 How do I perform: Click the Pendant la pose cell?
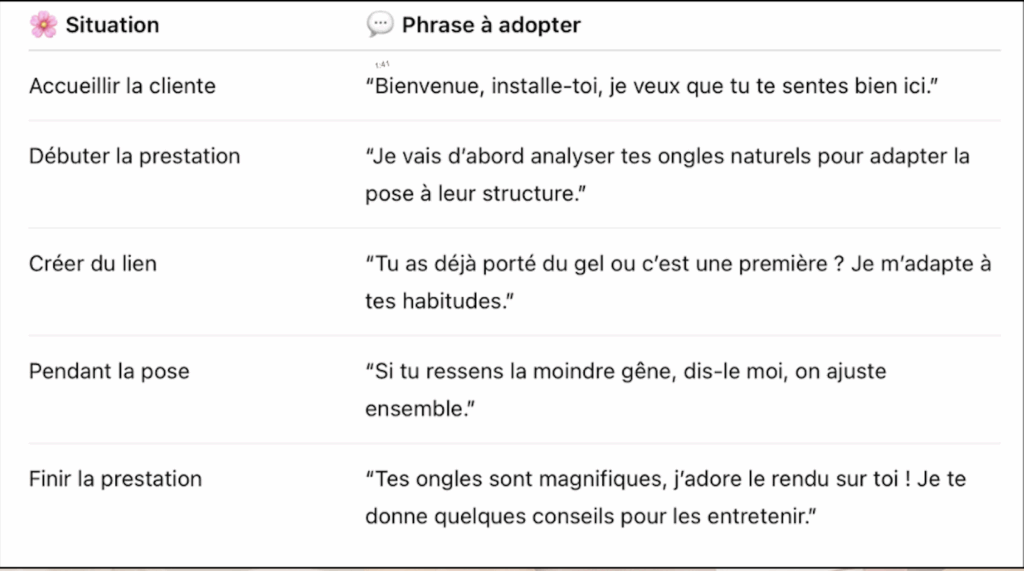click(109, 371)
